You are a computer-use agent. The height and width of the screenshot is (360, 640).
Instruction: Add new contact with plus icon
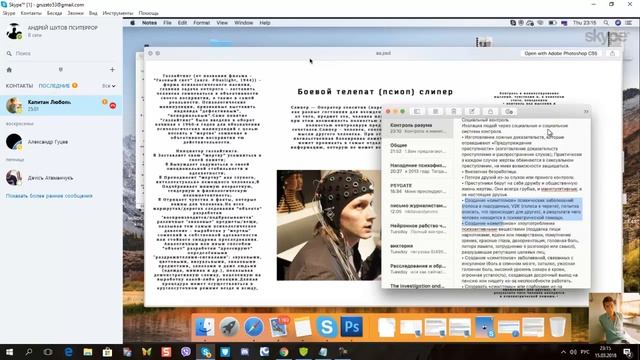[112, 70]
